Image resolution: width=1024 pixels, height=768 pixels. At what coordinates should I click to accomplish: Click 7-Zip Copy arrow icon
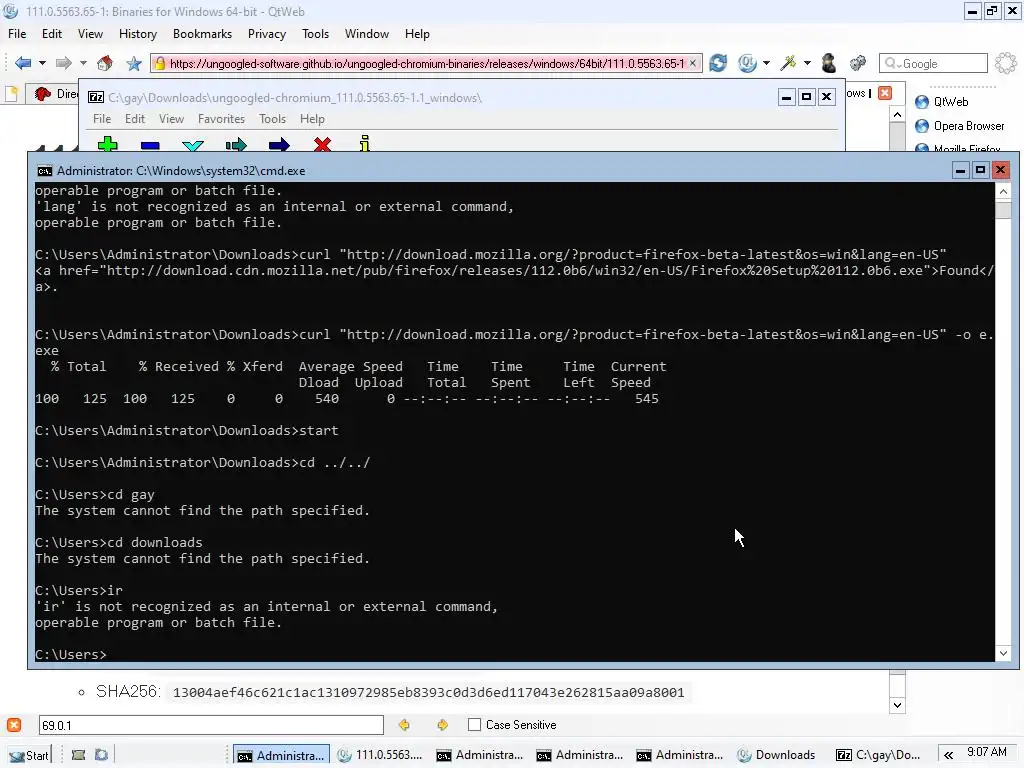pyautogui.click(x=236, y=144)
